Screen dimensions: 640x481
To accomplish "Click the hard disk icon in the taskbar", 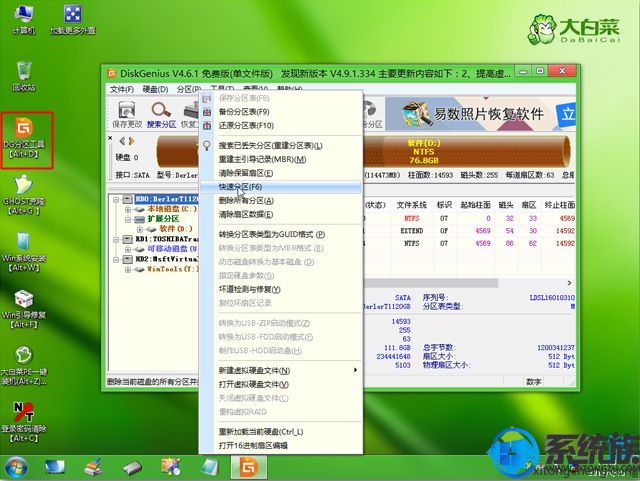I will (x=133, y=468).
